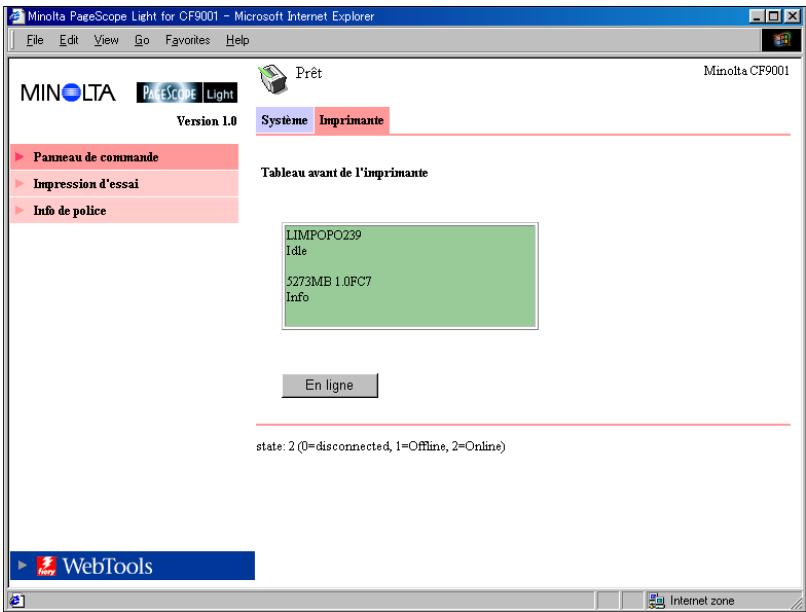This screenshot has width=806, height=612.
Task: Click the Fiery logo in WebTools banner
Action: click(46, 566)
